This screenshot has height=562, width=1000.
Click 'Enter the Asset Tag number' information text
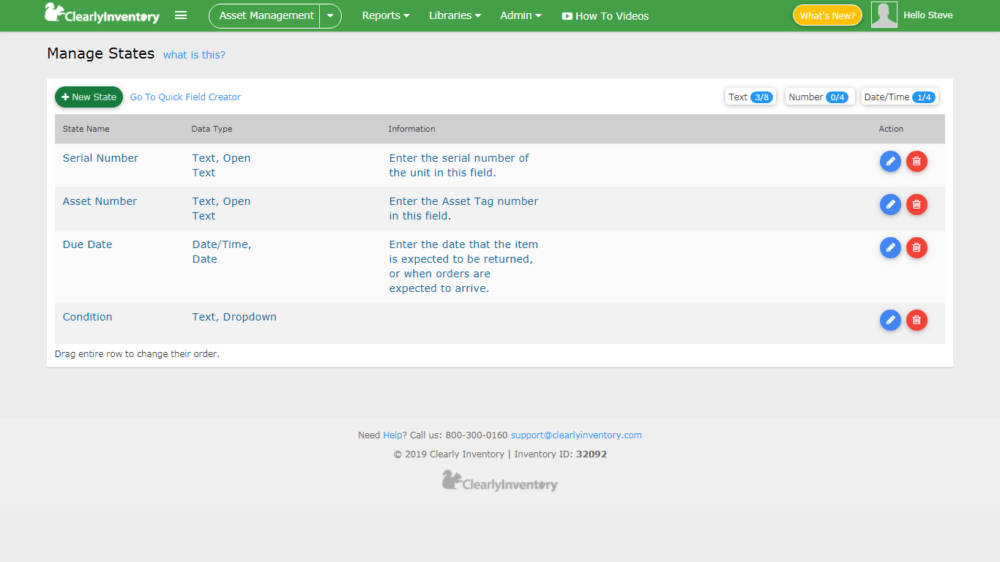(x=464, y=209)
